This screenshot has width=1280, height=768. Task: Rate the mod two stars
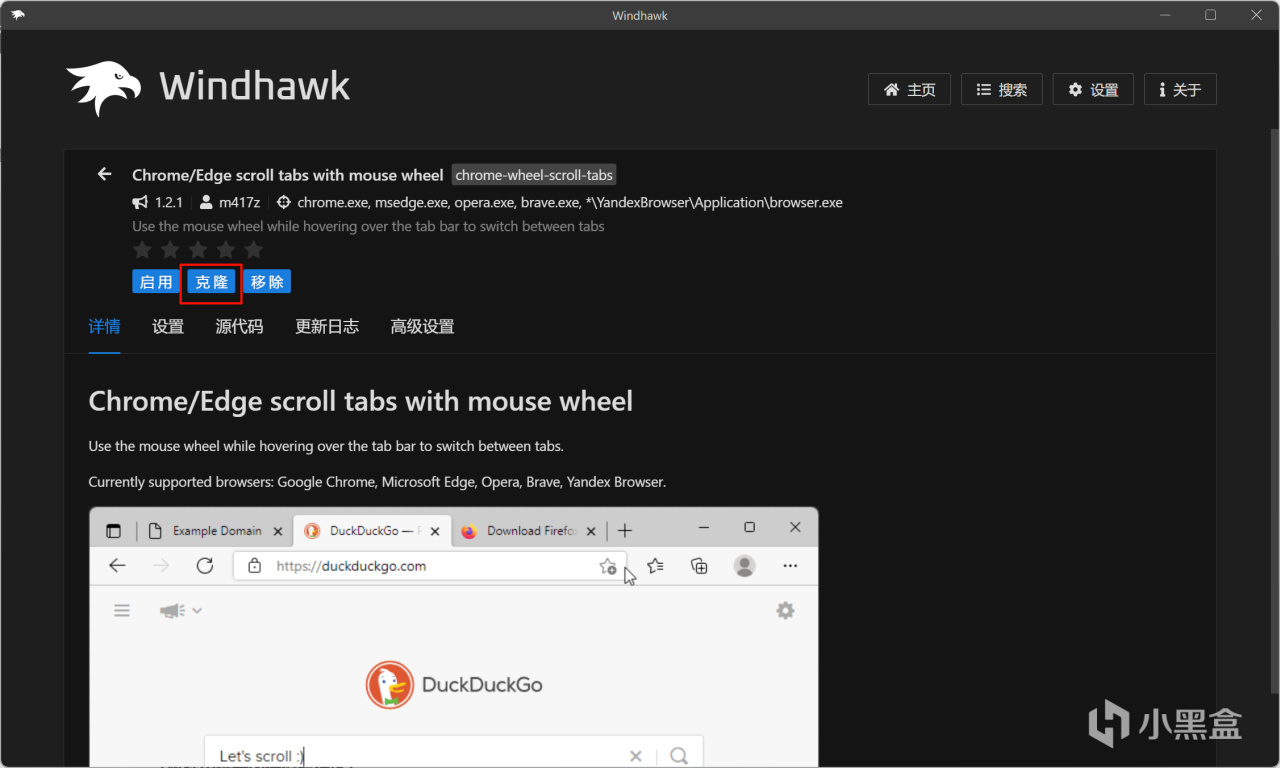170,249
